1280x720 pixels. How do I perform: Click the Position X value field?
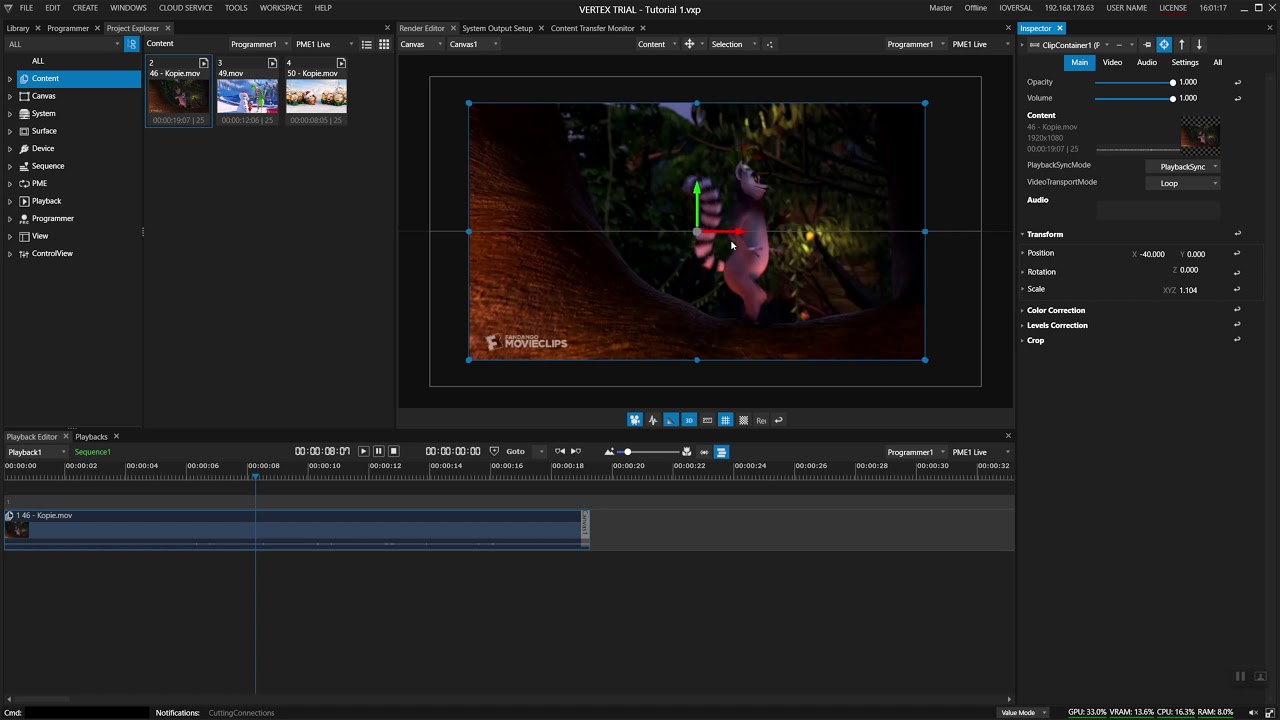point(1152,254)
